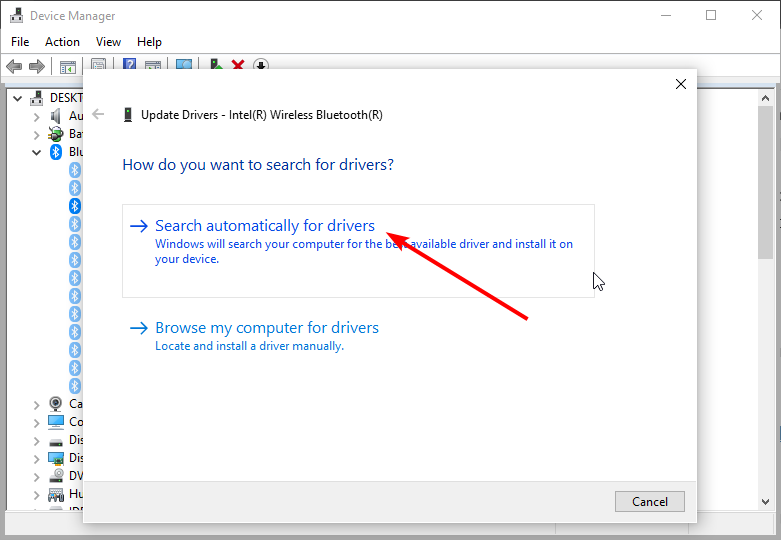Expand the Cameras category node
The height and width of the screenshot is (540, 781).
(36, 405)
